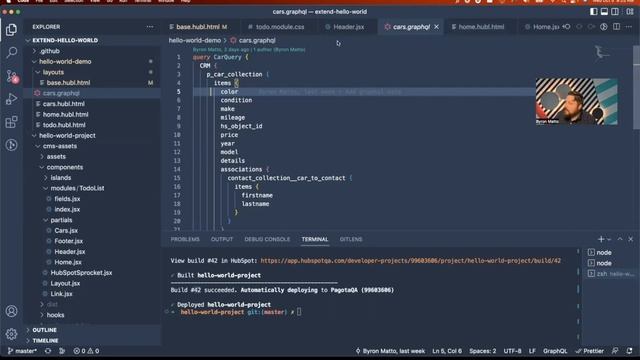Maximize the panel with up chevron
The width and height of the screenshot is (640, 360).
[620, 239]
